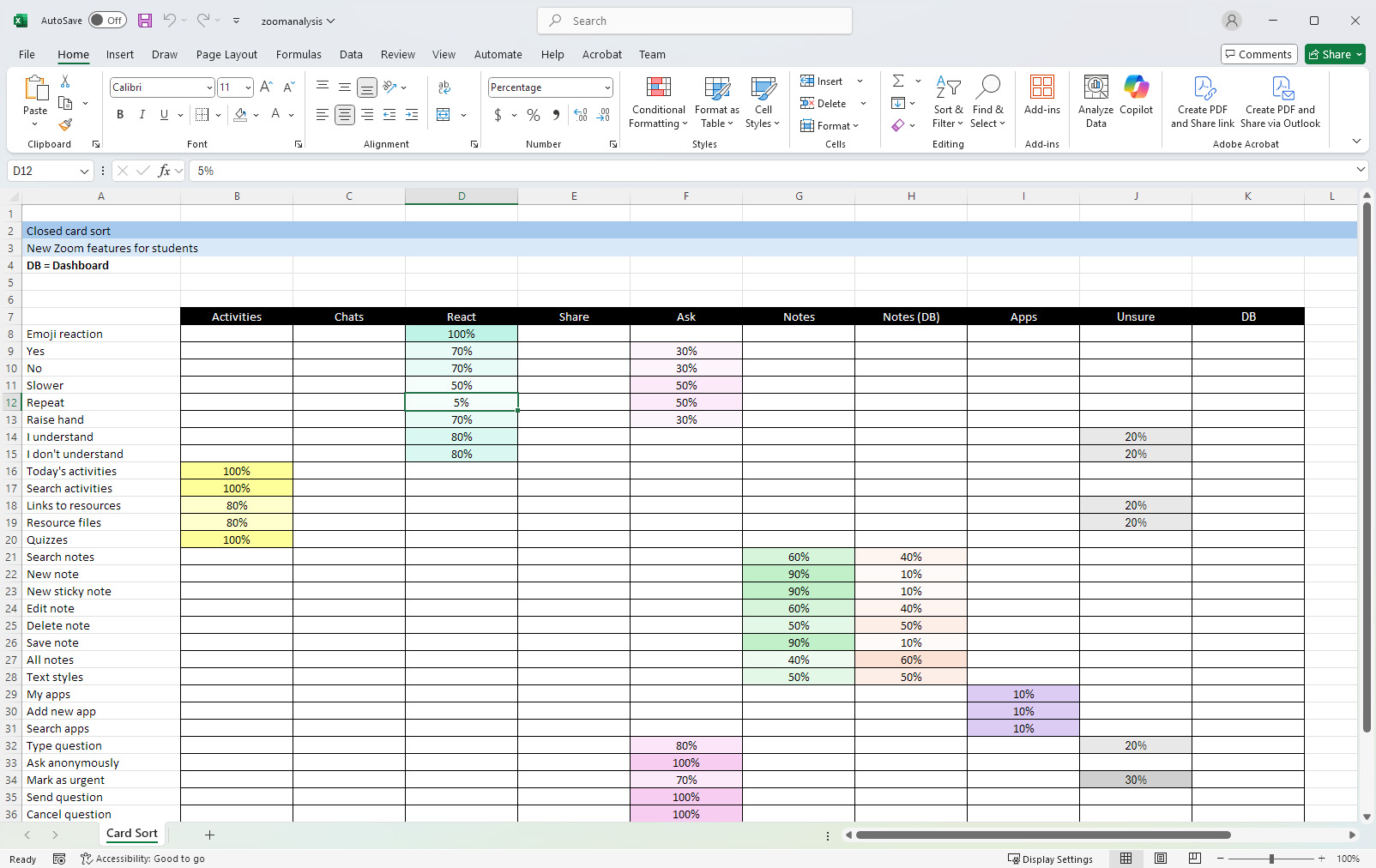This screenshot has height=868, width=1376.
Task: Toggle AutoSave switch off/on
Action: (108, 21)
